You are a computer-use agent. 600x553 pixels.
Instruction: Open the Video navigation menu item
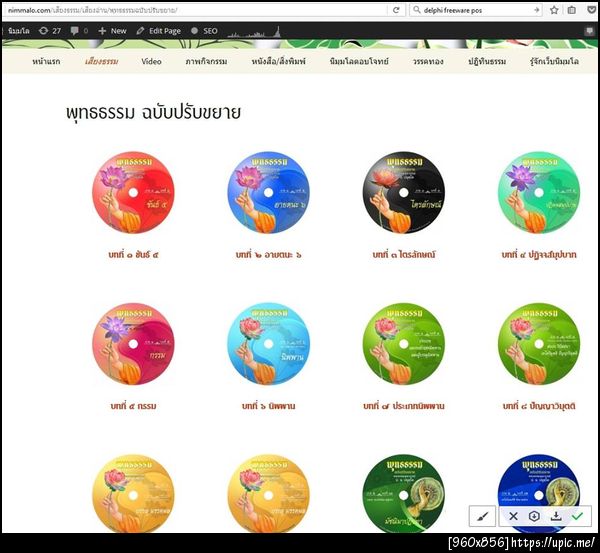pyautogui.click(x=151, y=61)
